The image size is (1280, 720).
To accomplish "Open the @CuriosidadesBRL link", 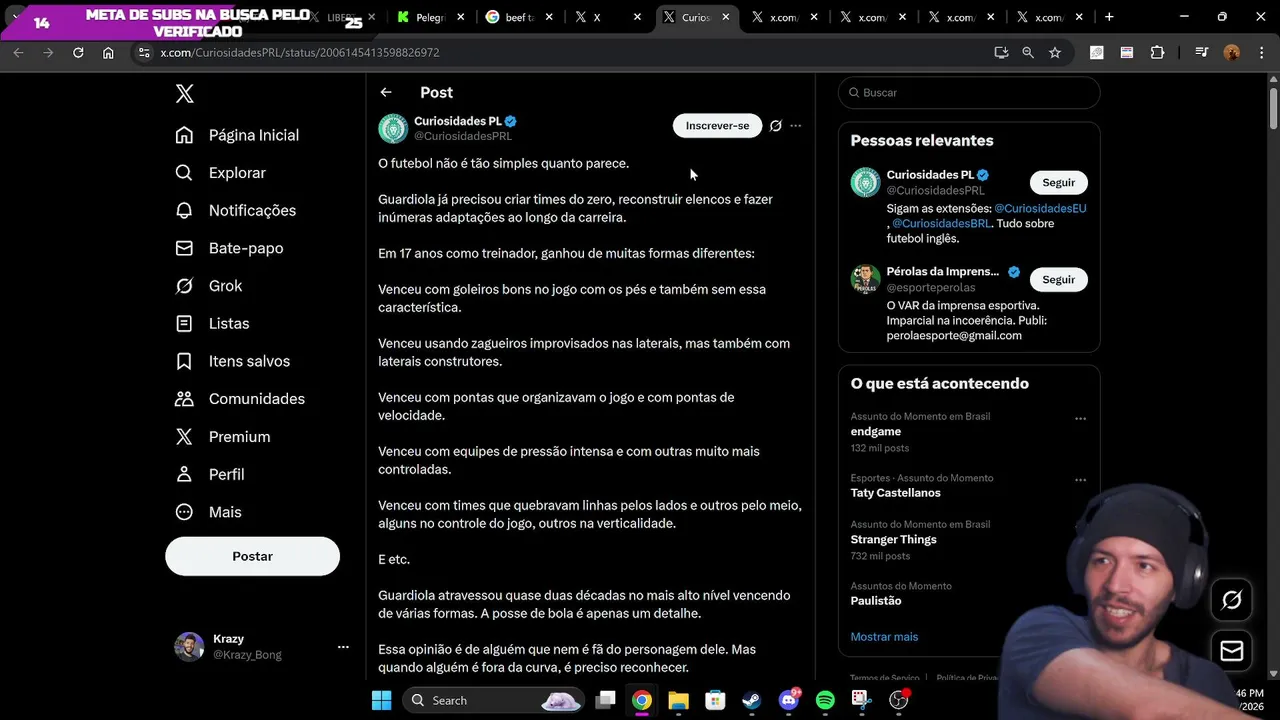I will (x=941, y=224).
